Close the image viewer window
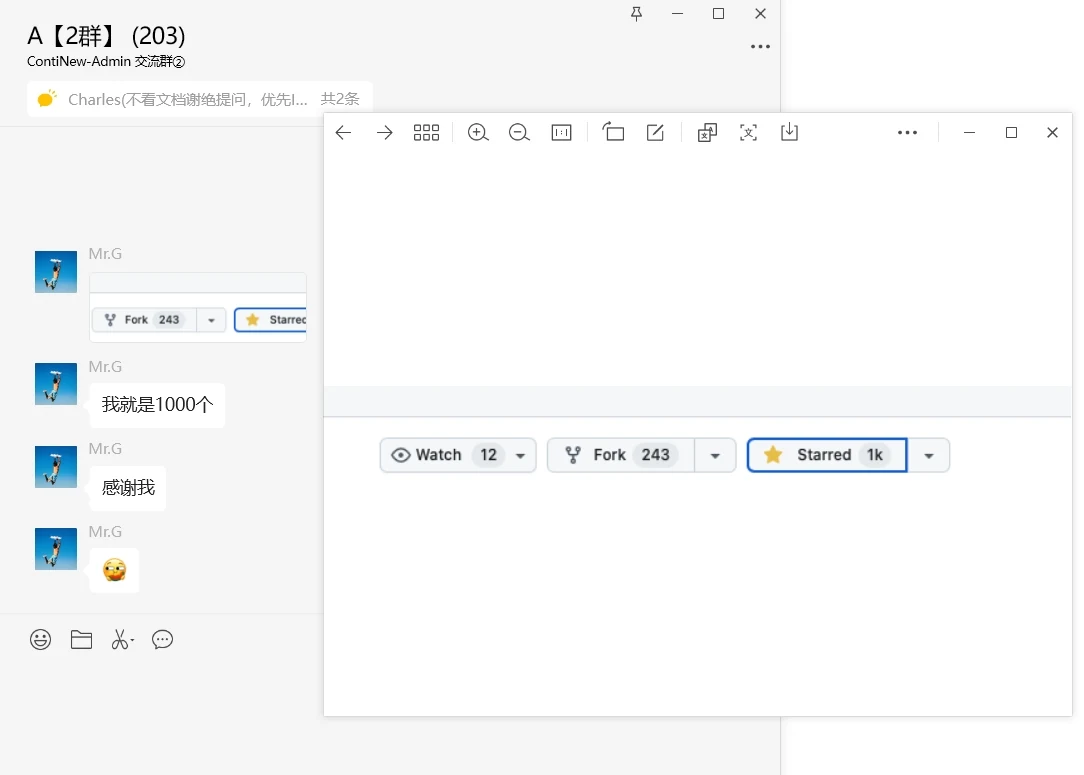Viewport: 1084px width, 775px height. pos(1052,132)
